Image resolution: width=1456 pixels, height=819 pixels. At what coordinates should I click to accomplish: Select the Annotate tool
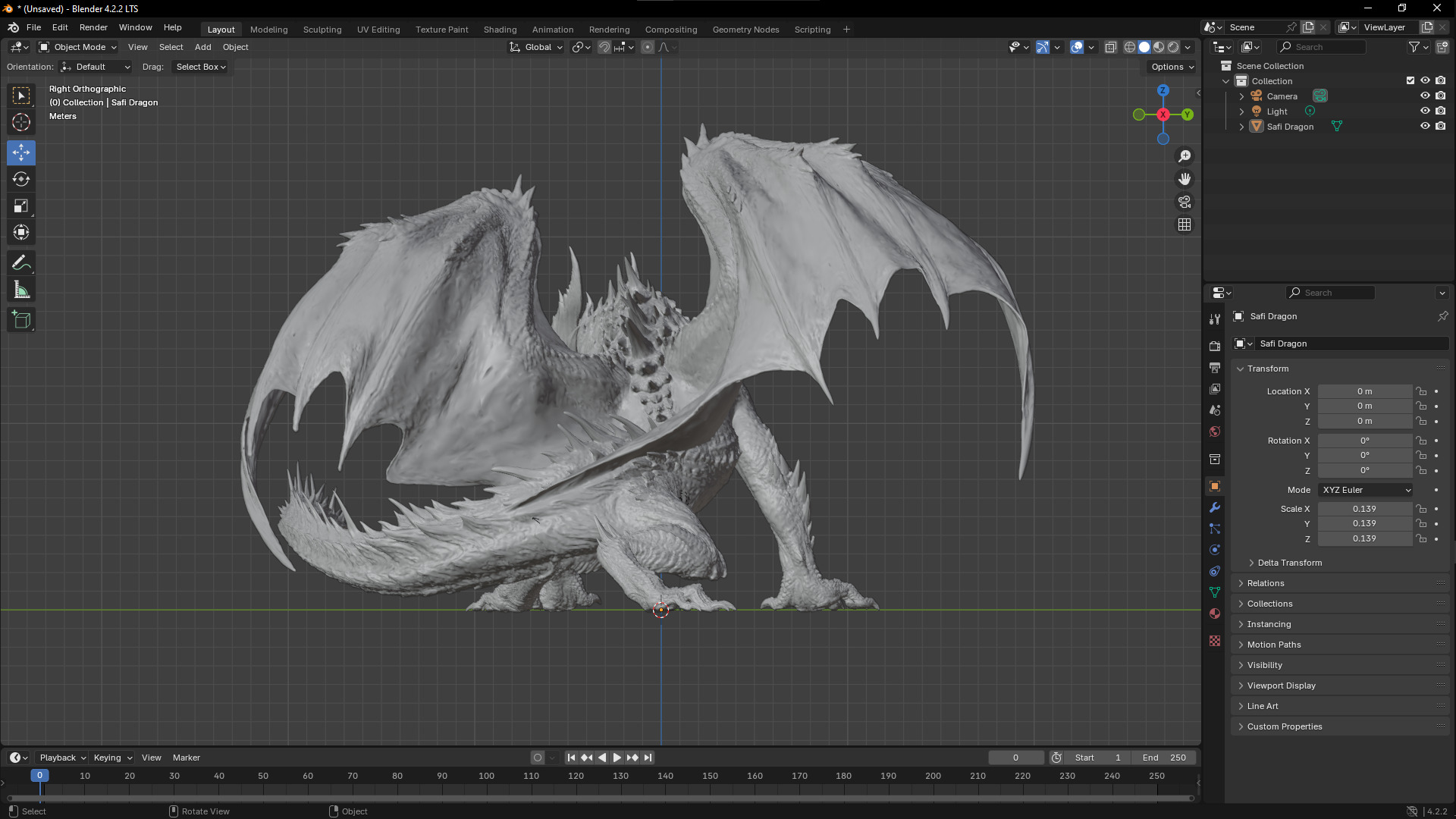(21, 263)
